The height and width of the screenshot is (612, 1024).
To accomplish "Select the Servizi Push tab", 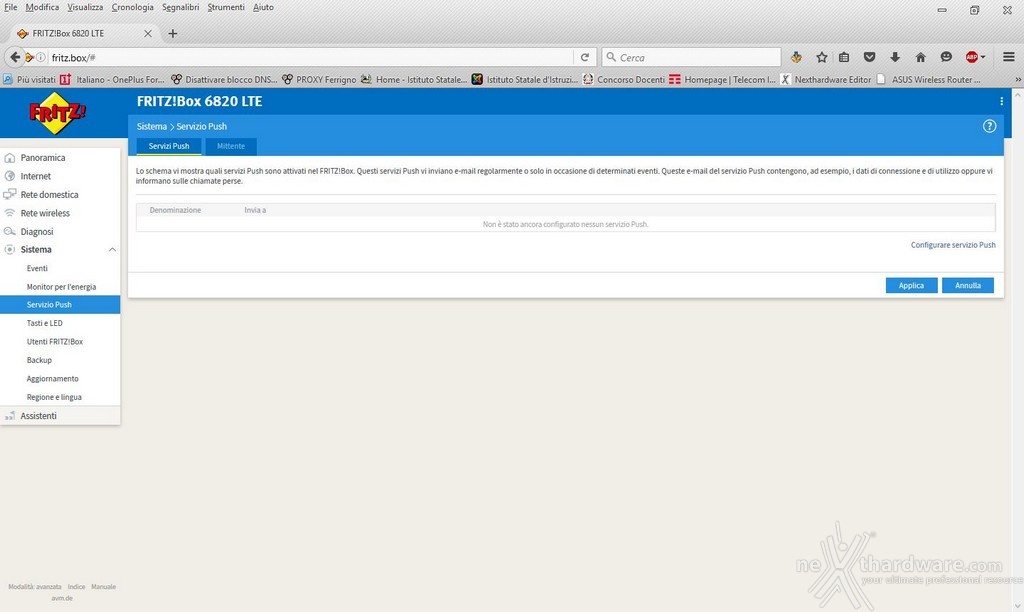I will [x=168, y=146].
